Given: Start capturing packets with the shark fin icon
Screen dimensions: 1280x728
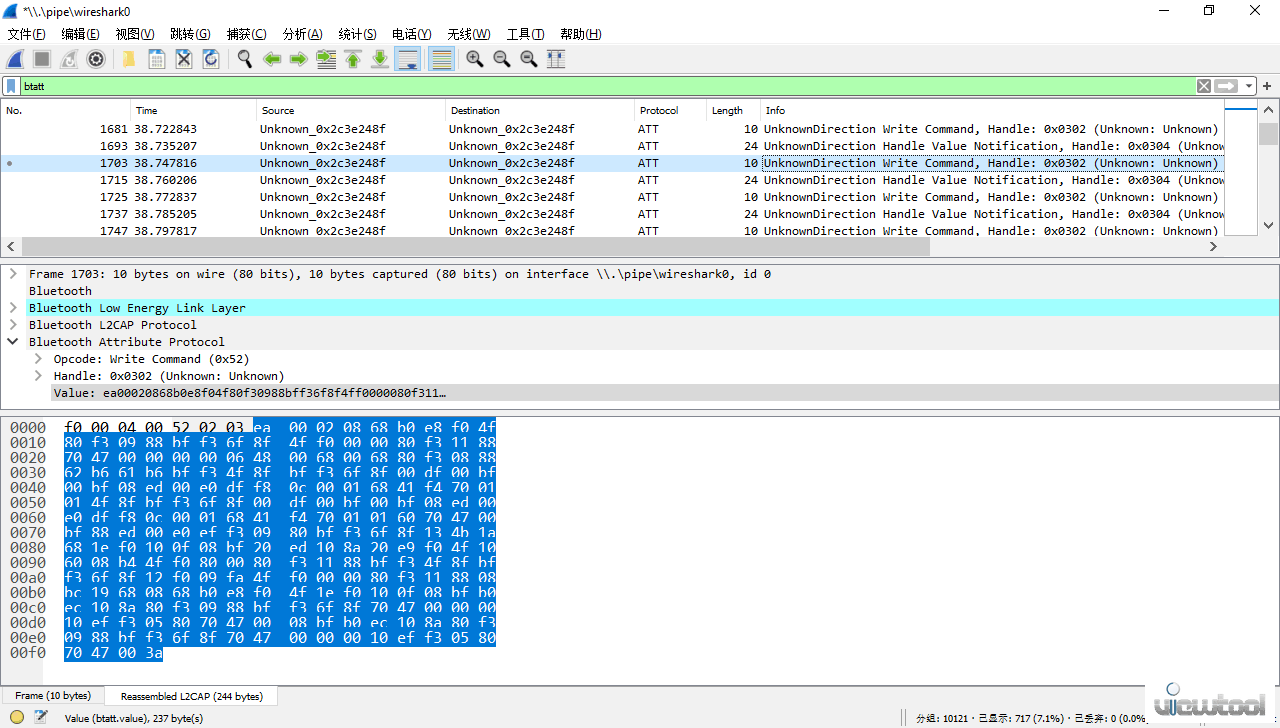Looking at the screenshot, I should (x=16, y=59).
